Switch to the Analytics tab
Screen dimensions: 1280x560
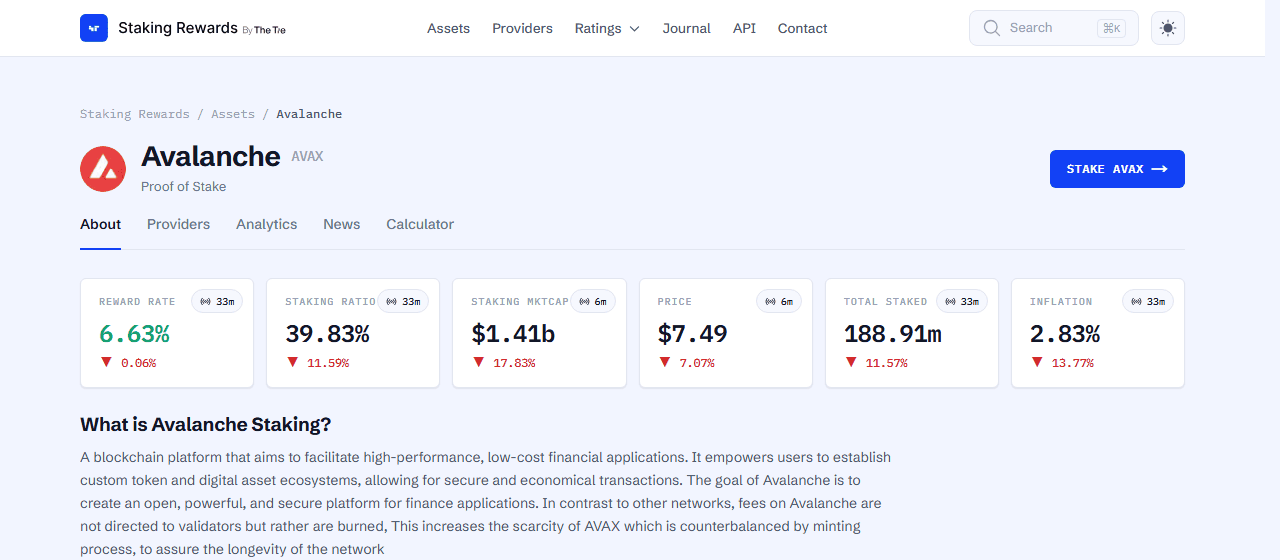[x=266, y=224]
